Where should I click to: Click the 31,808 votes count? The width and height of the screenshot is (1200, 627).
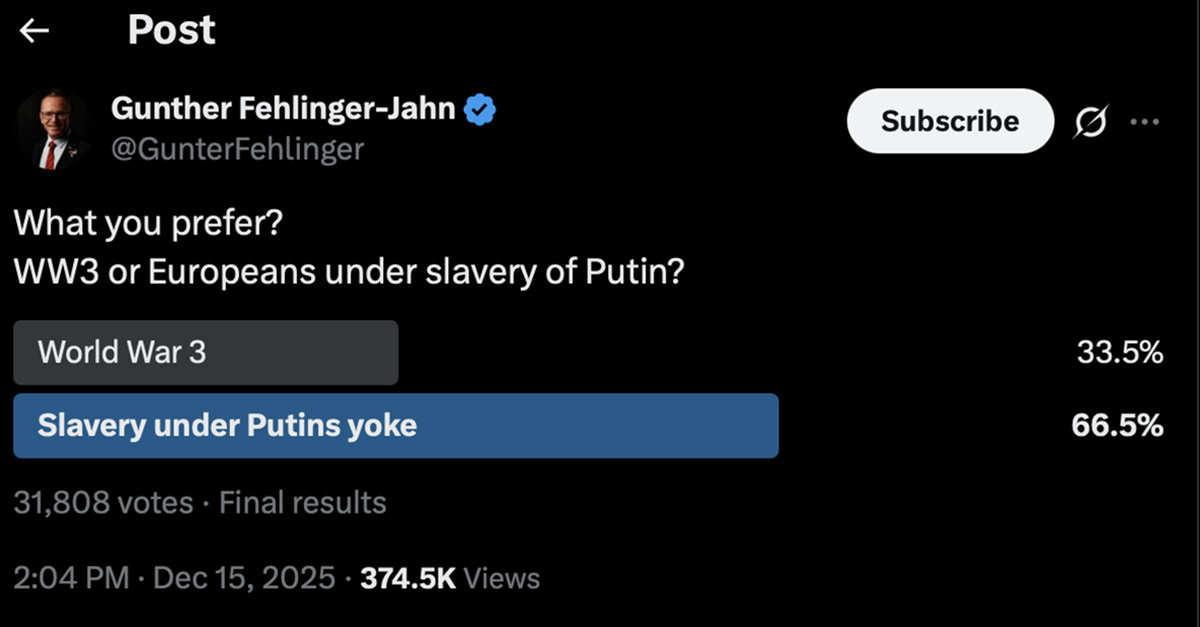click(103, 502)
